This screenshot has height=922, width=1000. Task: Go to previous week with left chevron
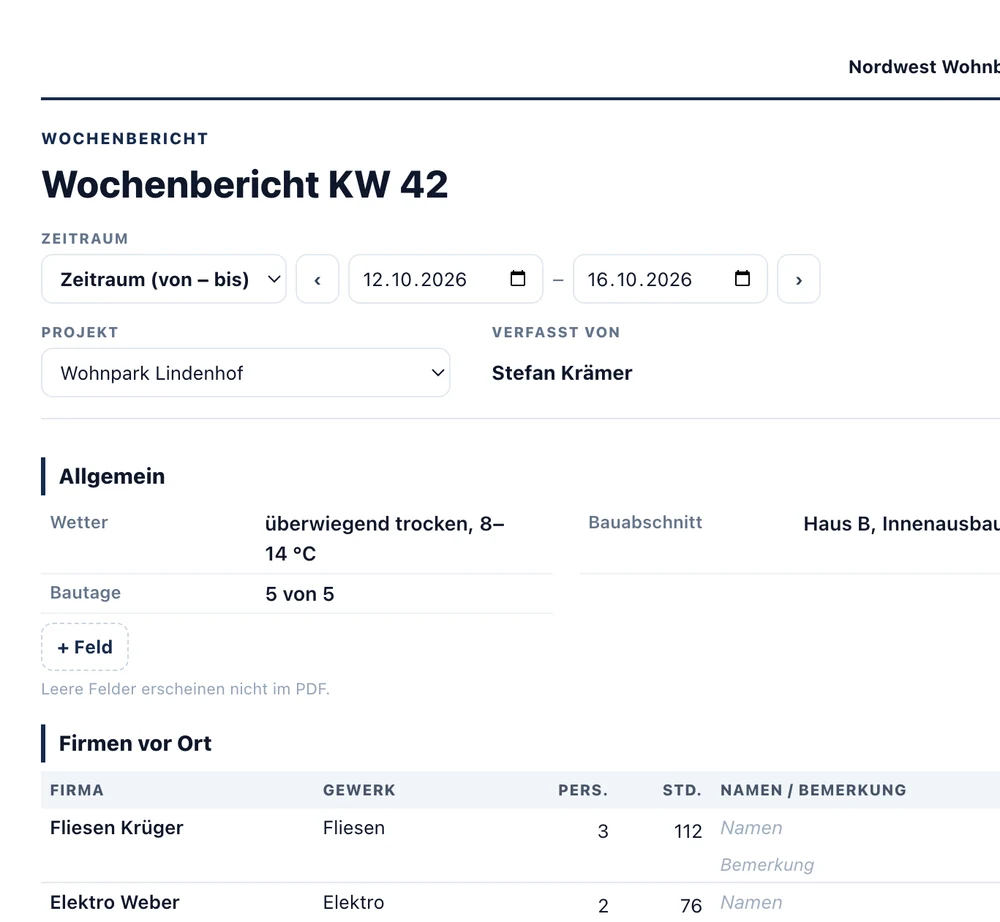pyautogui.click(x=318, y=279)
